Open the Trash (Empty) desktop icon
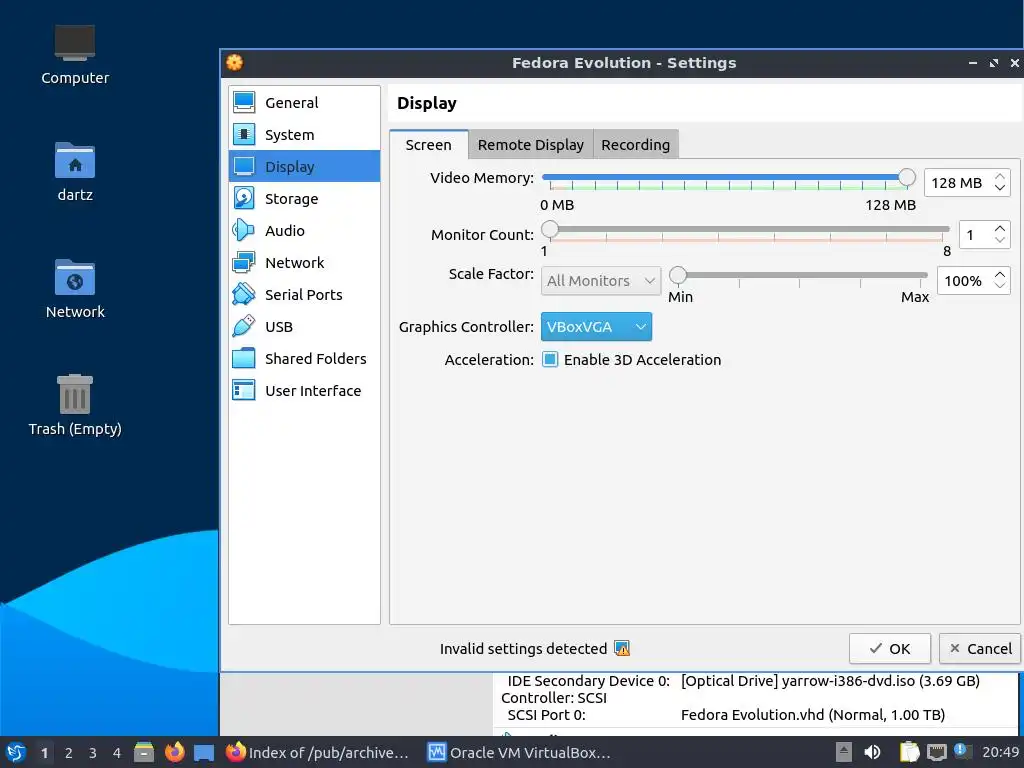Screen dimensions: 1024x768 [x=74, y=405]
